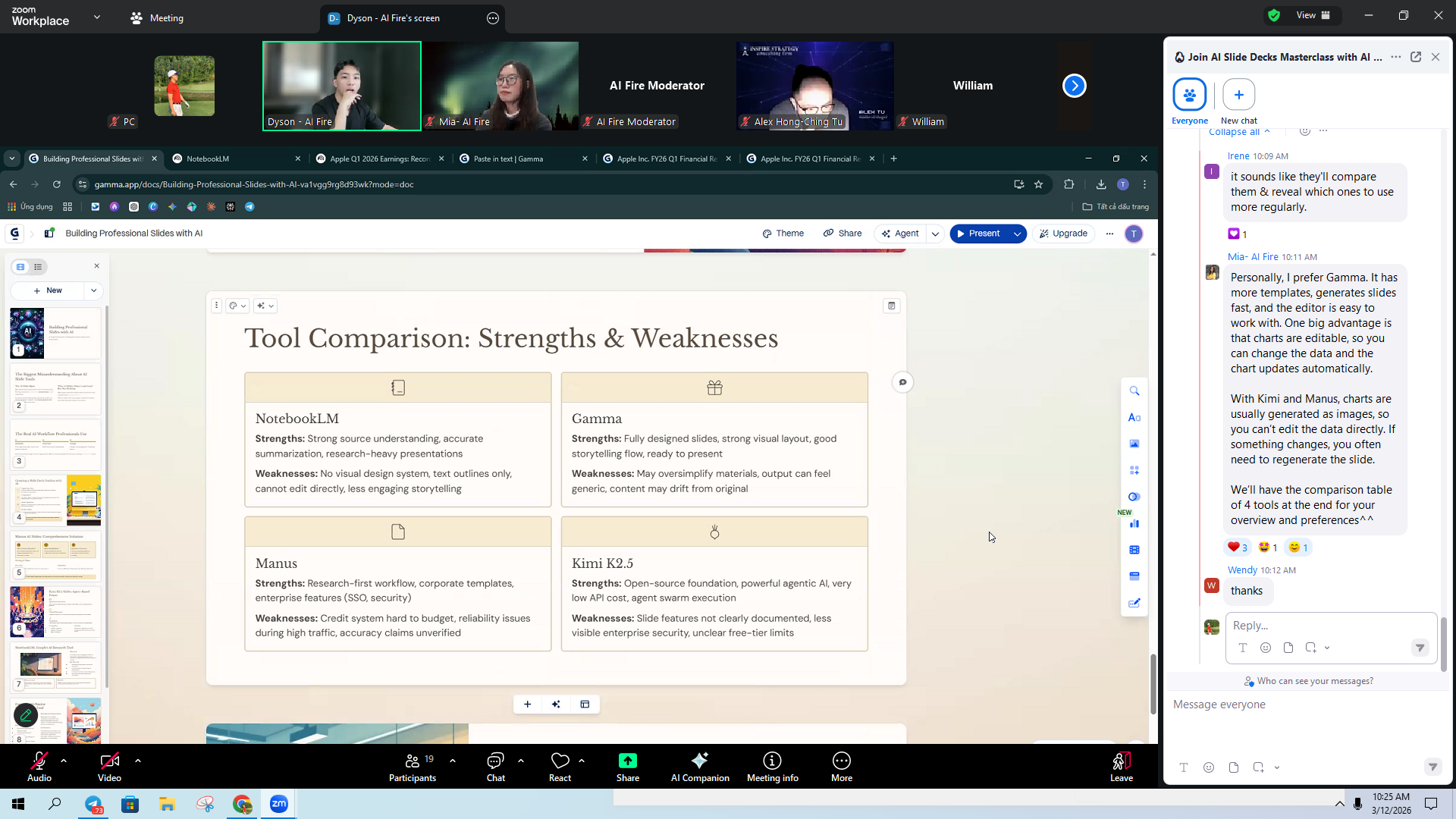1456x819 pixels.
Task: Open the image insert tool in Gamma
Action: click(1134, 444)
